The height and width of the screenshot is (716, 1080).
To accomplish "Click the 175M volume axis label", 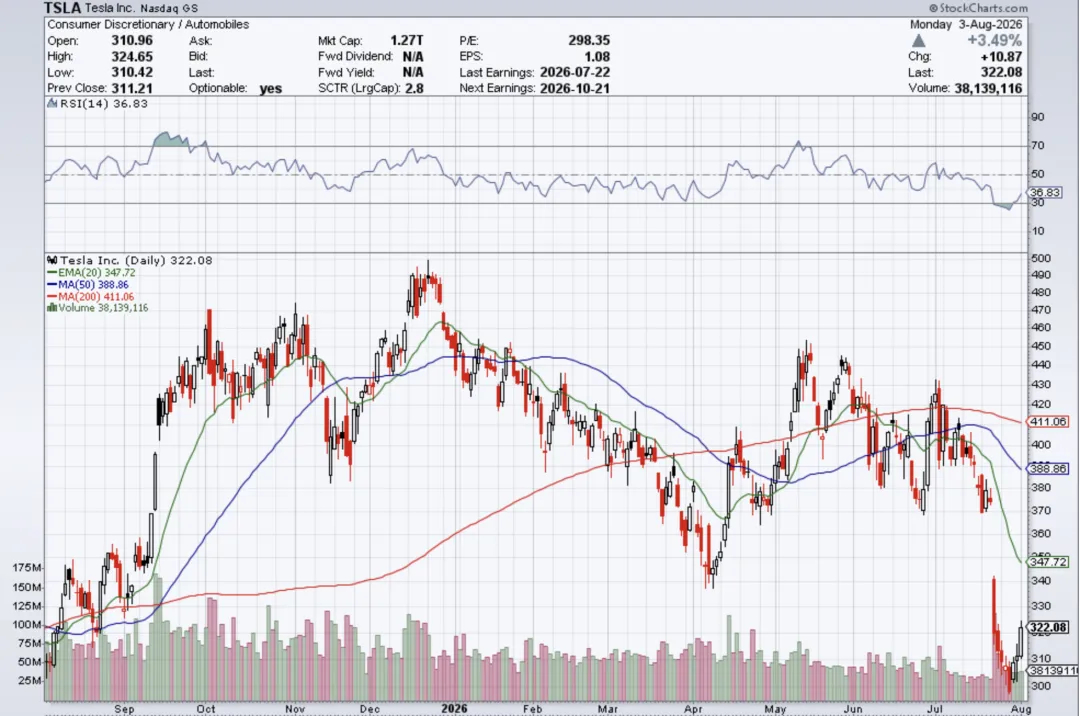I will point(28,567).
